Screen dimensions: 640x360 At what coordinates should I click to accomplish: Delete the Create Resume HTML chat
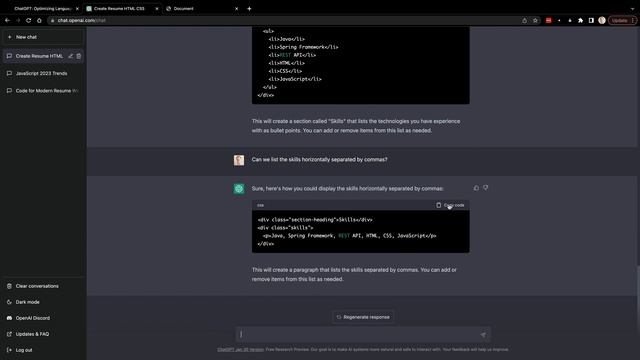click(x=79, y=56)
